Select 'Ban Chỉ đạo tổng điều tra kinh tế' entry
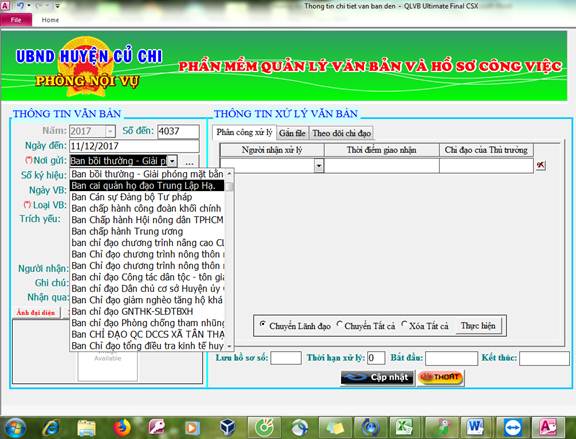576x439 pixels. tap(147, 346)
